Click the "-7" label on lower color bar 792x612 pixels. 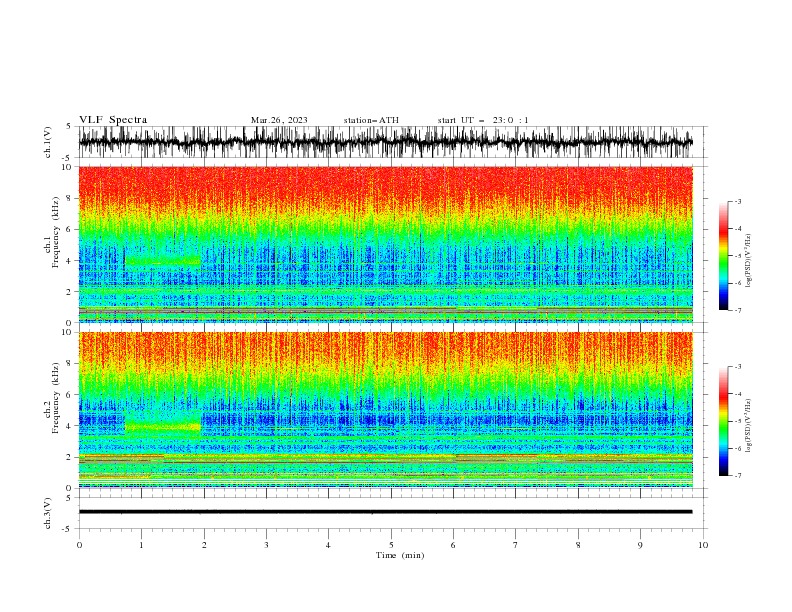click(x=737, y=476)
